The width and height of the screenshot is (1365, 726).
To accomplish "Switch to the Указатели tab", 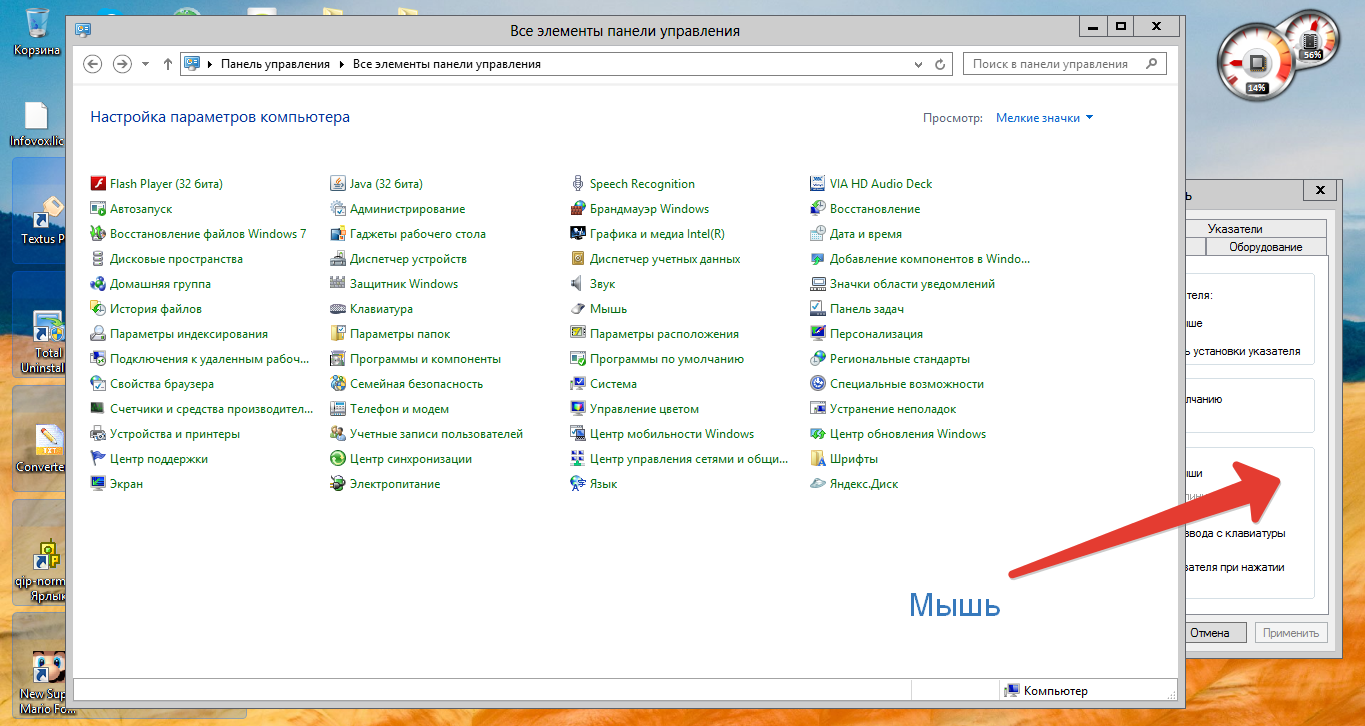I will 1234,229.
